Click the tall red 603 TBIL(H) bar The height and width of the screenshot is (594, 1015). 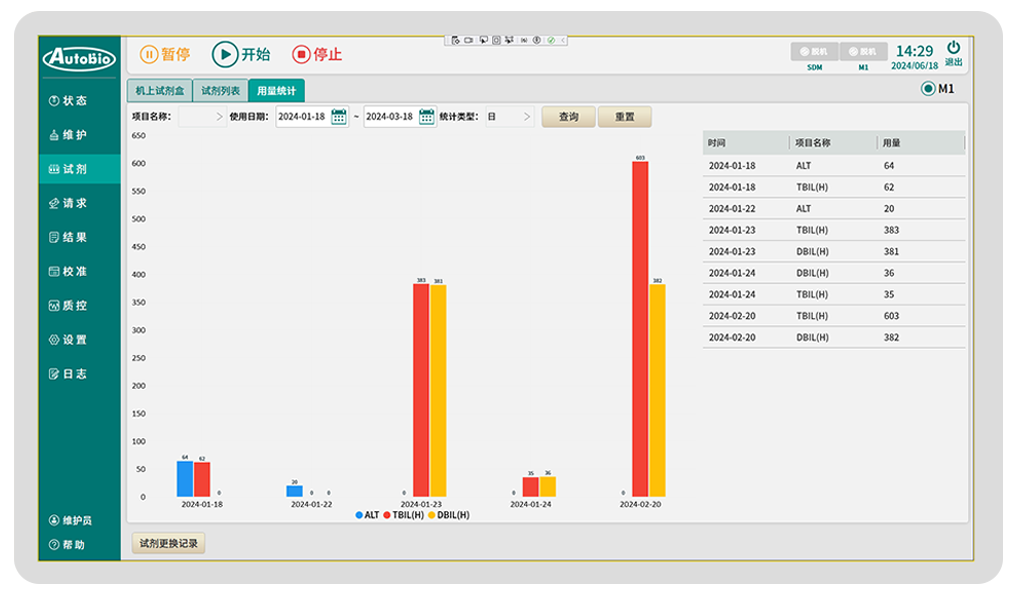(x=640, y=328)
